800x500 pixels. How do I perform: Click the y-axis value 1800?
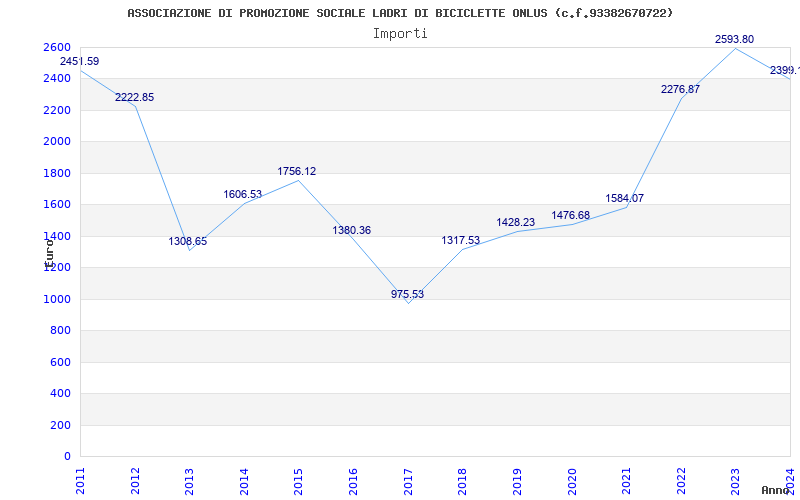[x=57, y=173]
